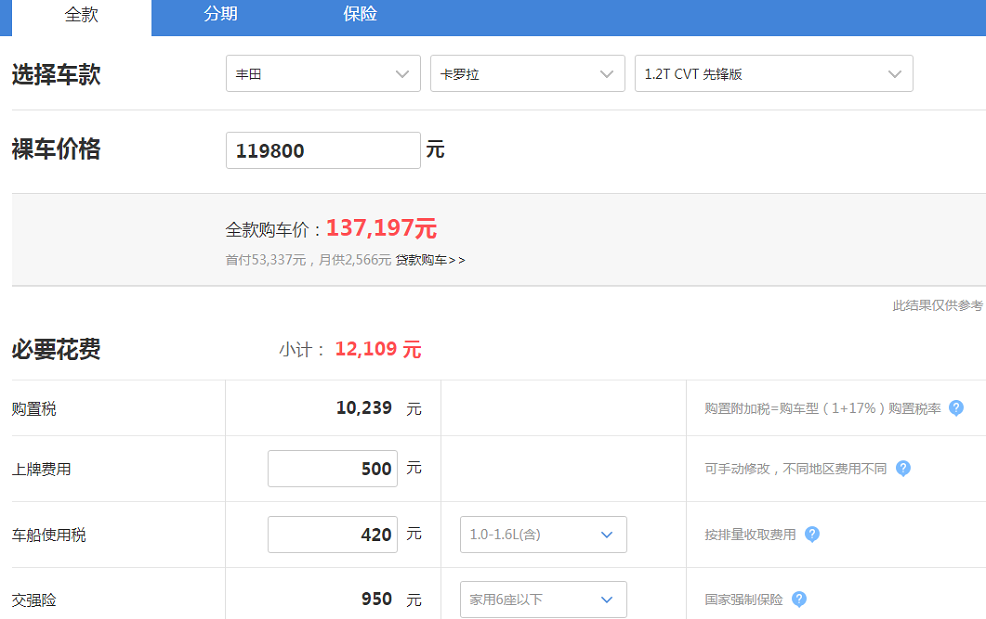Click the 购置附加税 formula description

point(823,409)
